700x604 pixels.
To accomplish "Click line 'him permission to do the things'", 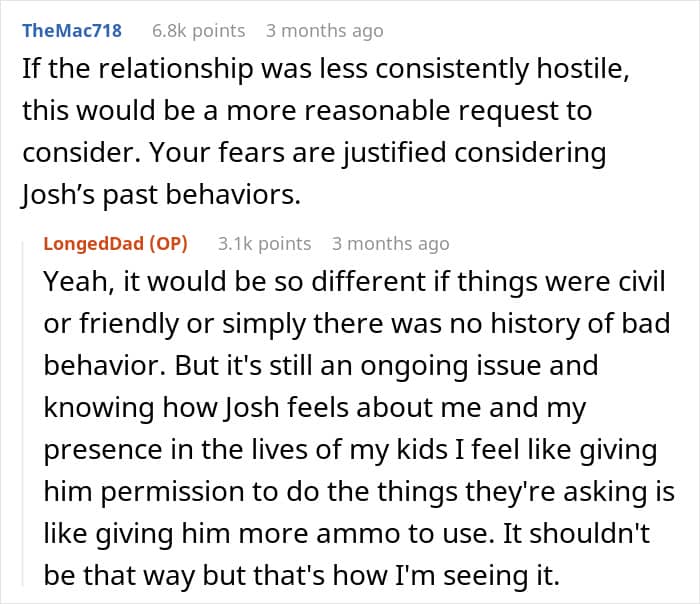I will click(359, 492).
